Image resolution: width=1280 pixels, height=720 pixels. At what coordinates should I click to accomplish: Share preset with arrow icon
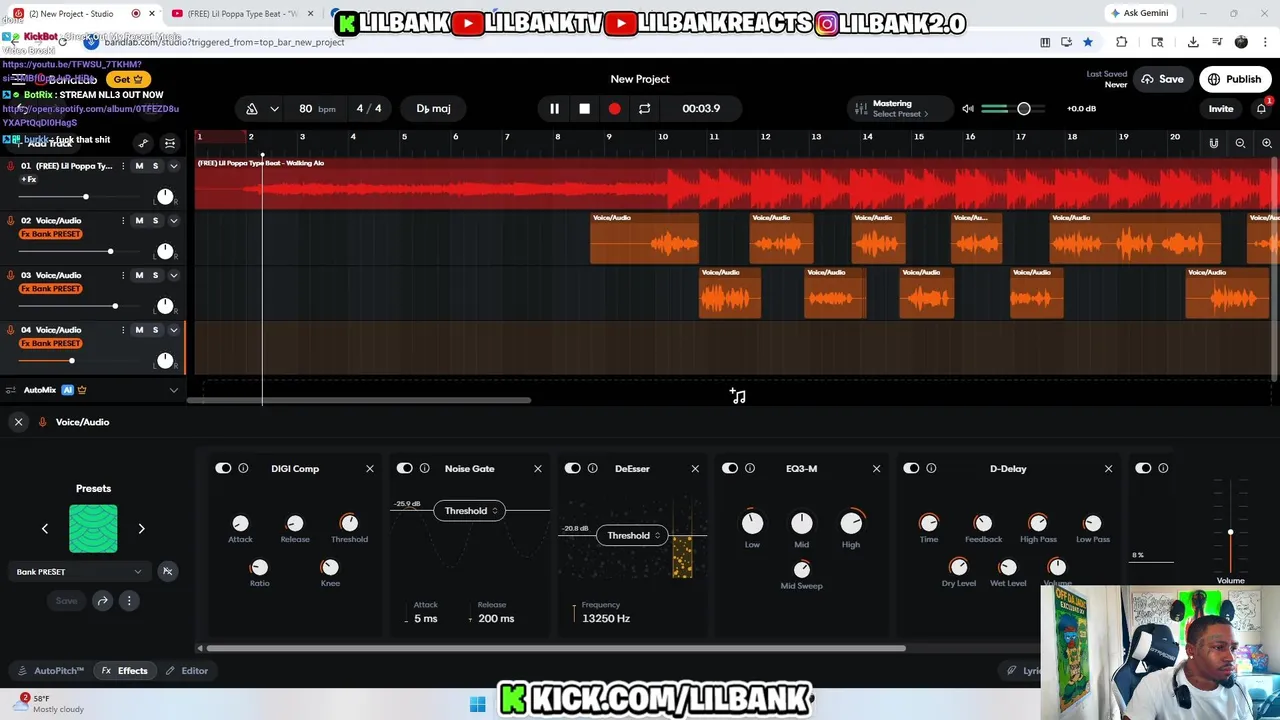(x=102, y=601)
